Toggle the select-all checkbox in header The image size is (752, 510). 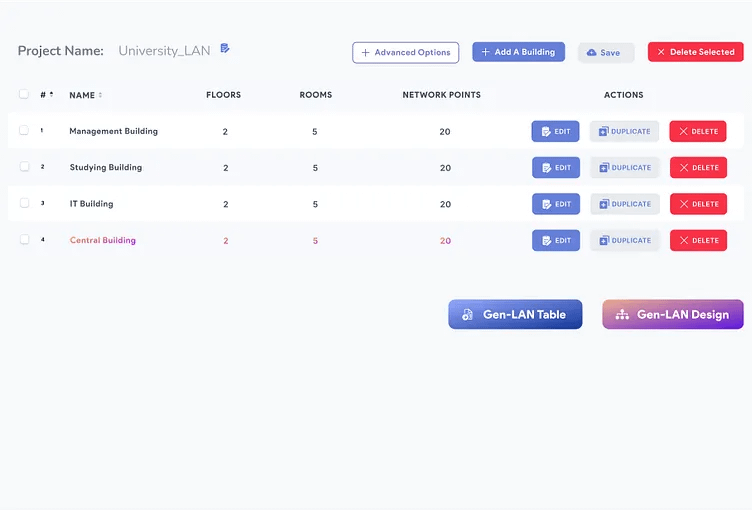click(x=24, y=95)
